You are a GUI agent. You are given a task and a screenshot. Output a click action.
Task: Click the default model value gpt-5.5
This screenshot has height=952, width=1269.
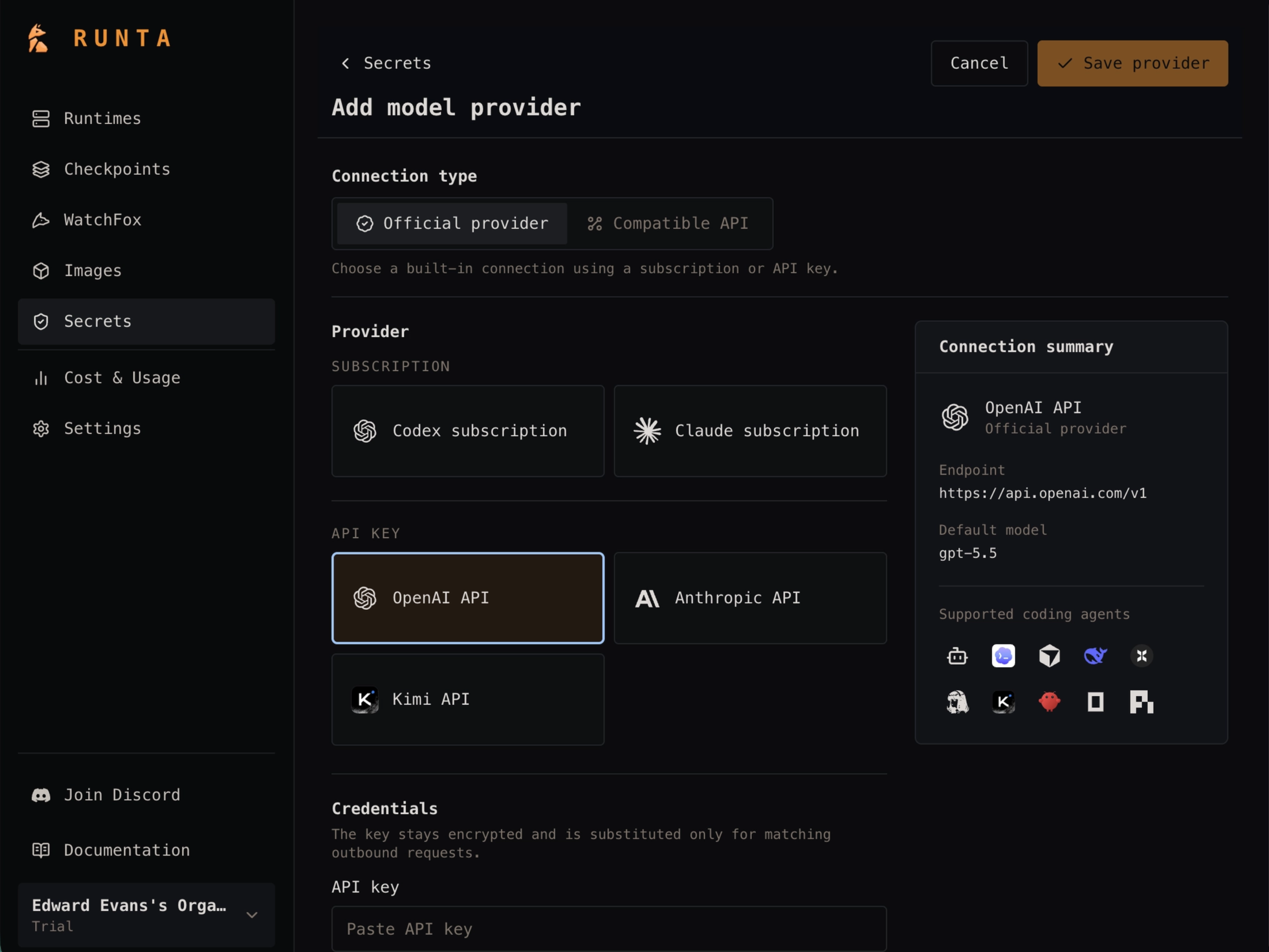click(968, 553)
